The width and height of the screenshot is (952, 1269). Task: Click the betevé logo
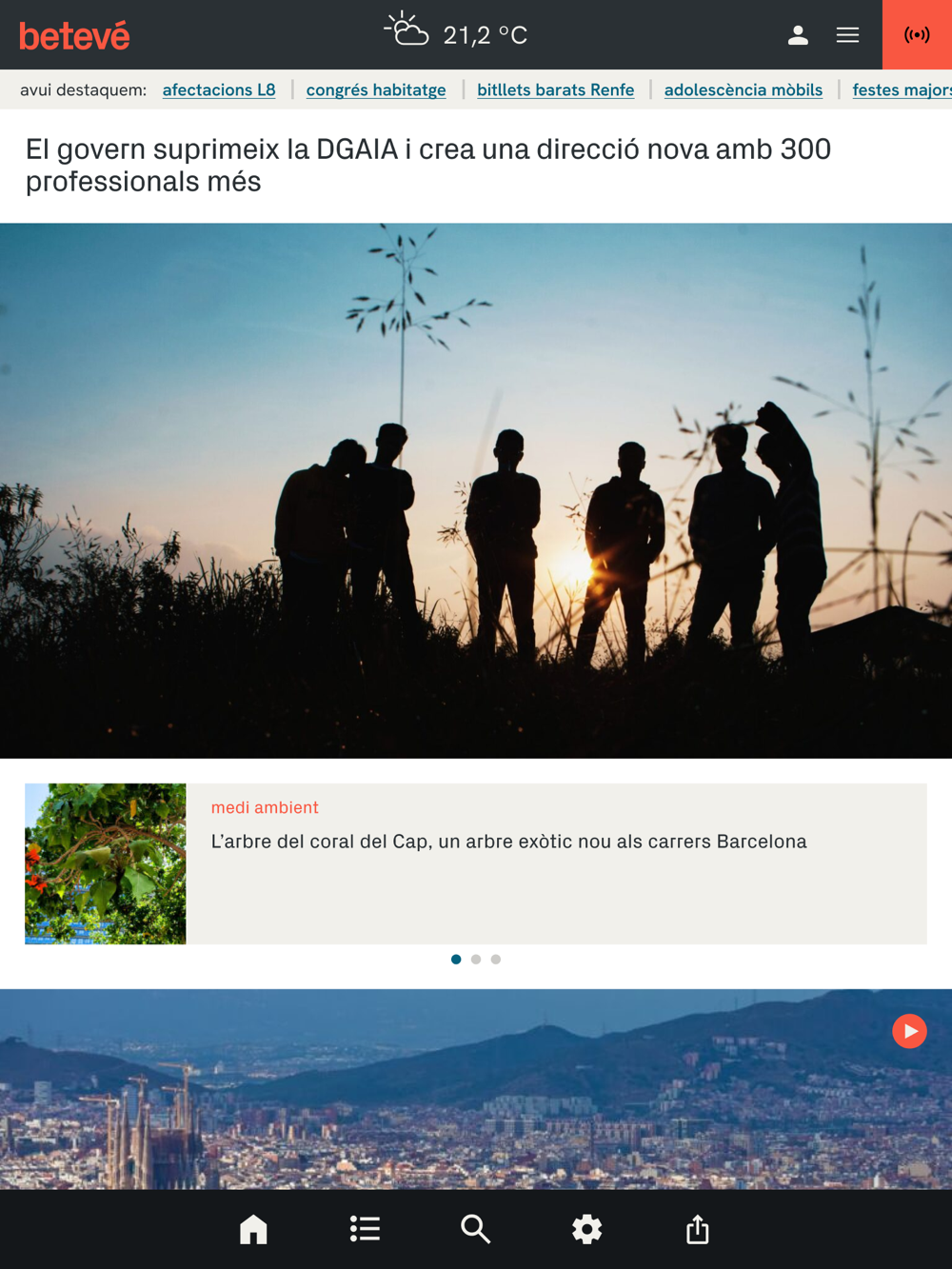click(x=74, y=36)
